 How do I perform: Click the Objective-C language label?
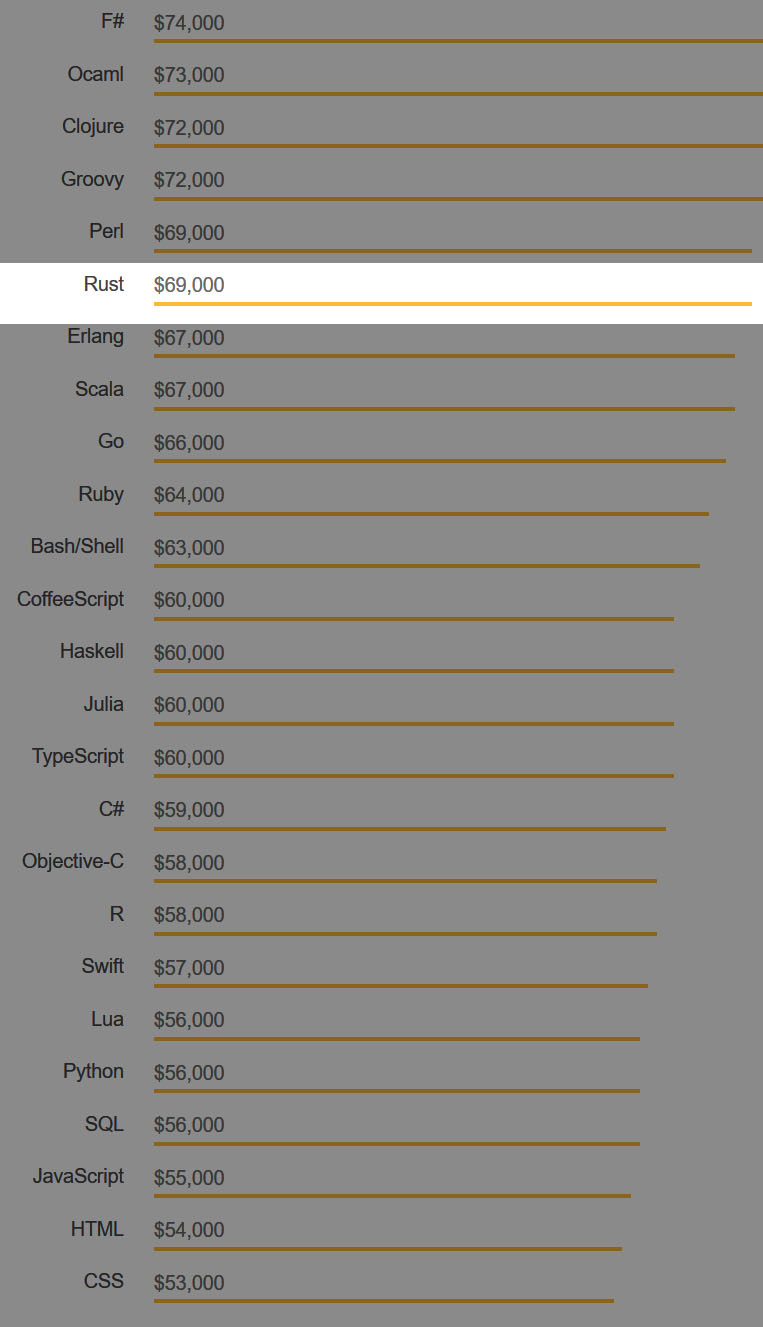(73, 861)
